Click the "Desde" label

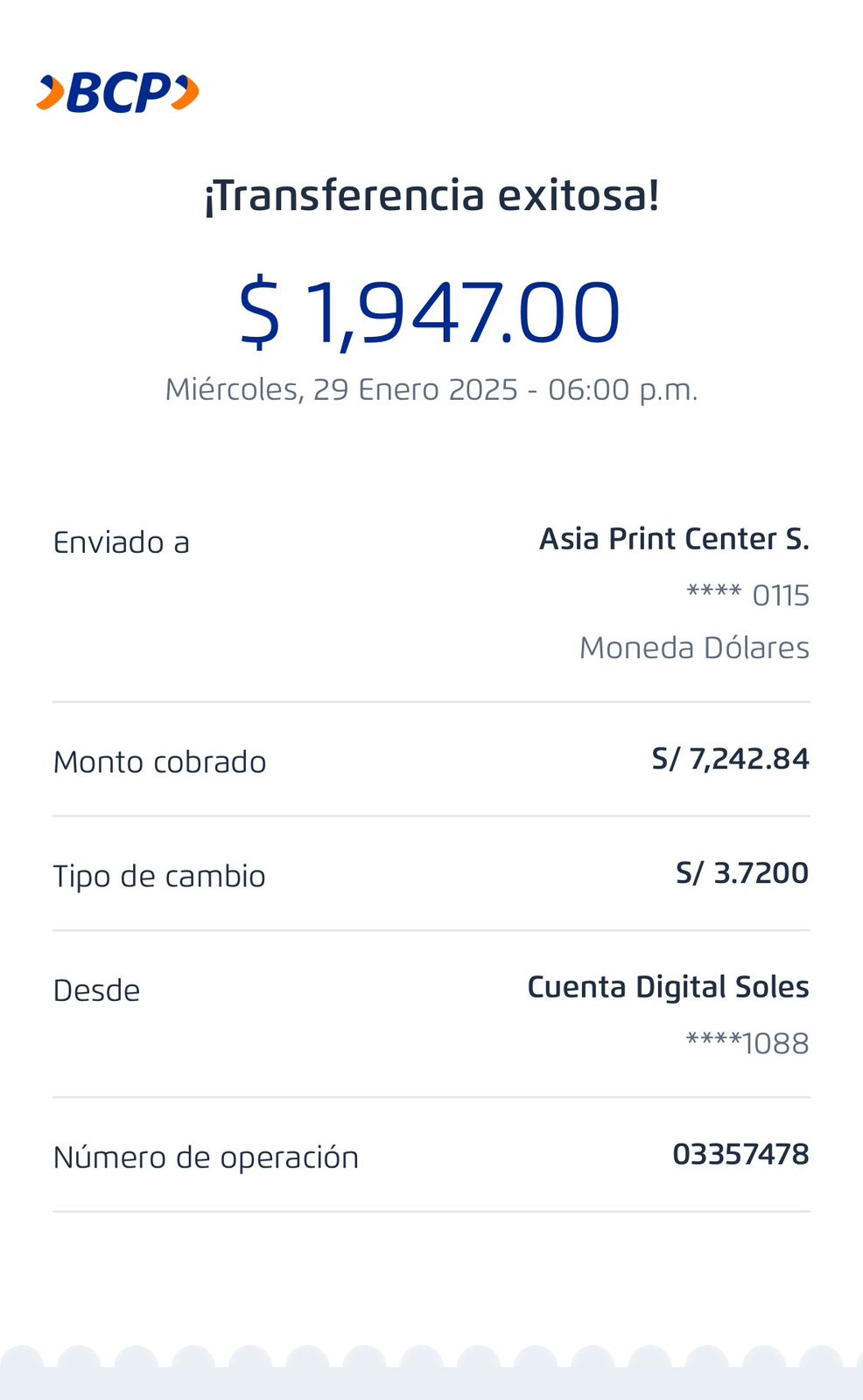(x=97, y=990)
